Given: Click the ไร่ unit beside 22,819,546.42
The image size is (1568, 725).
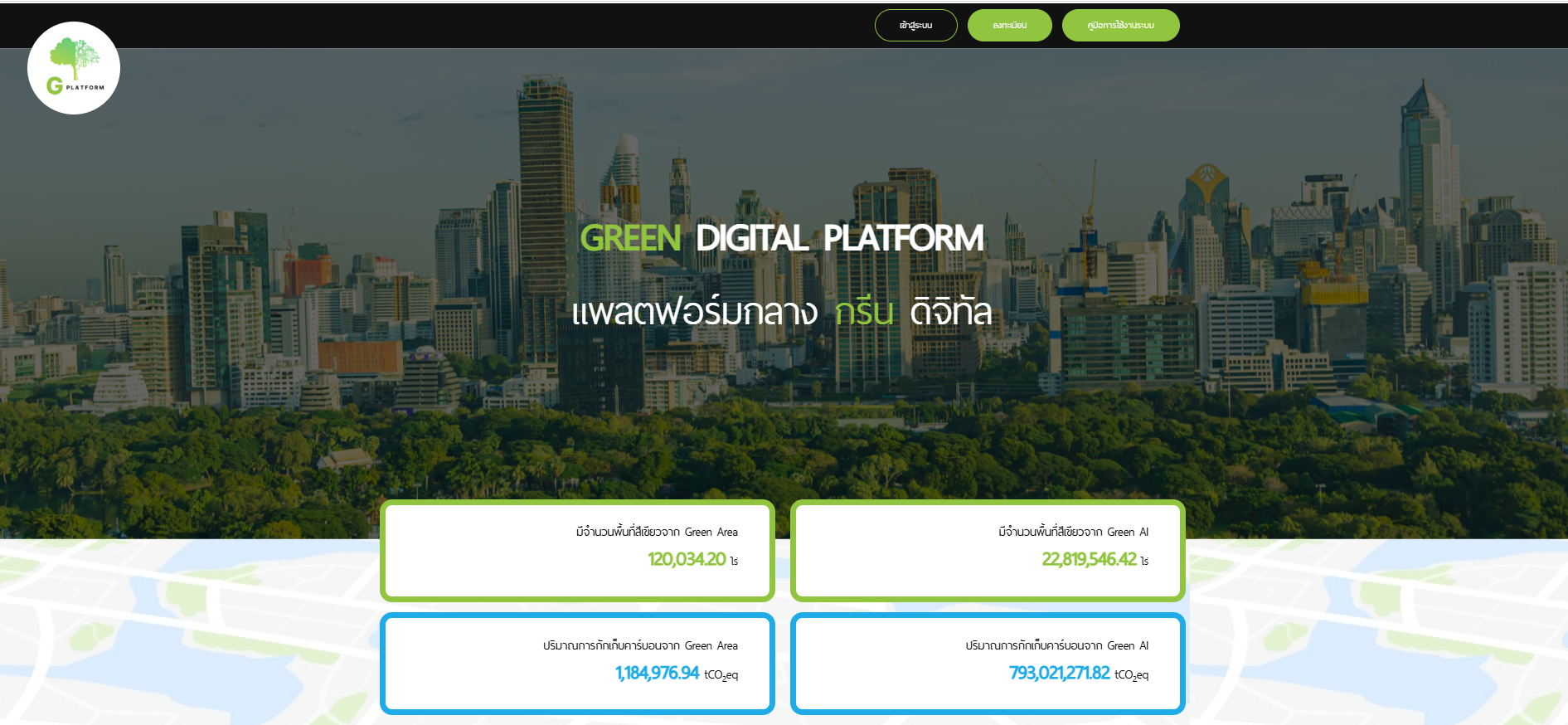Looking at the screenshot, I should 1144,562.
